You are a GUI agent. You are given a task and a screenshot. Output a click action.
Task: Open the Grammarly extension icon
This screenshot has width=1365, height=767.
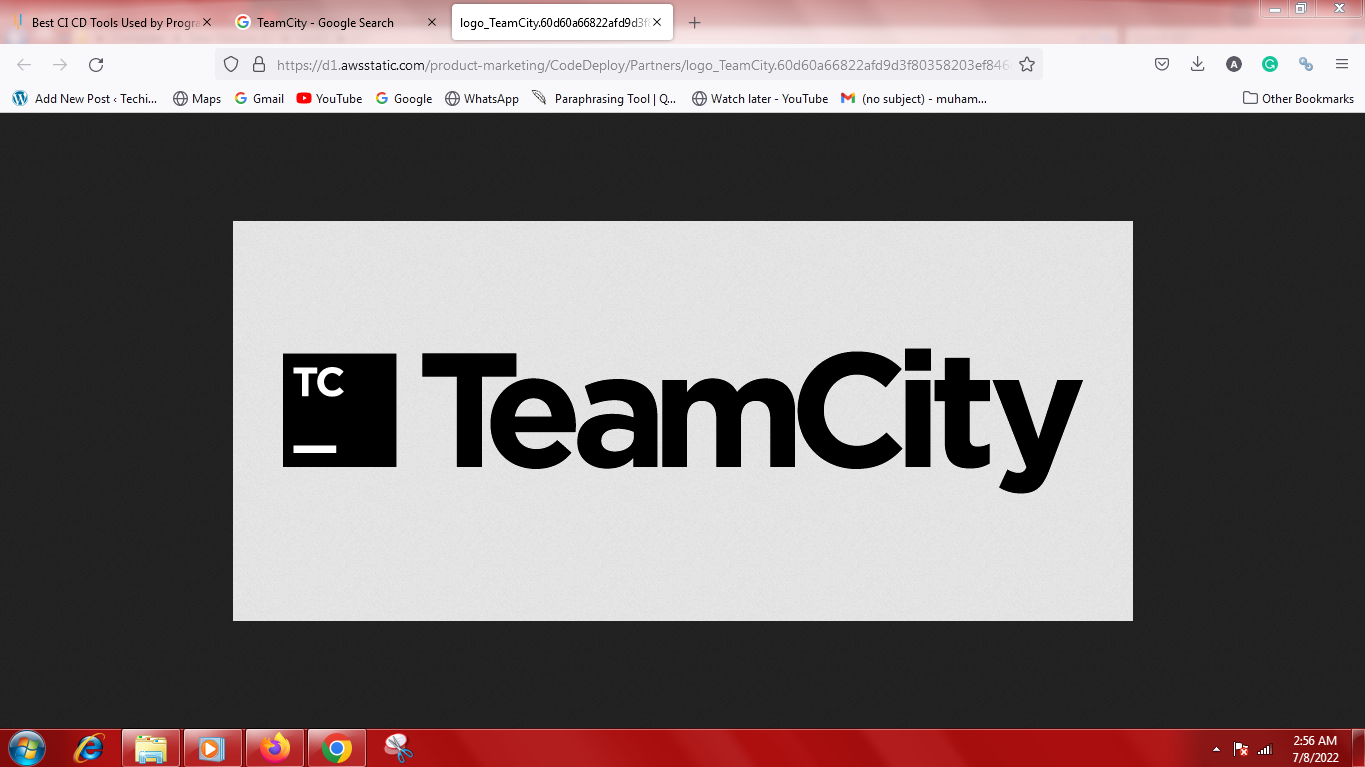pyautogui.click(x=1270, y=64)
